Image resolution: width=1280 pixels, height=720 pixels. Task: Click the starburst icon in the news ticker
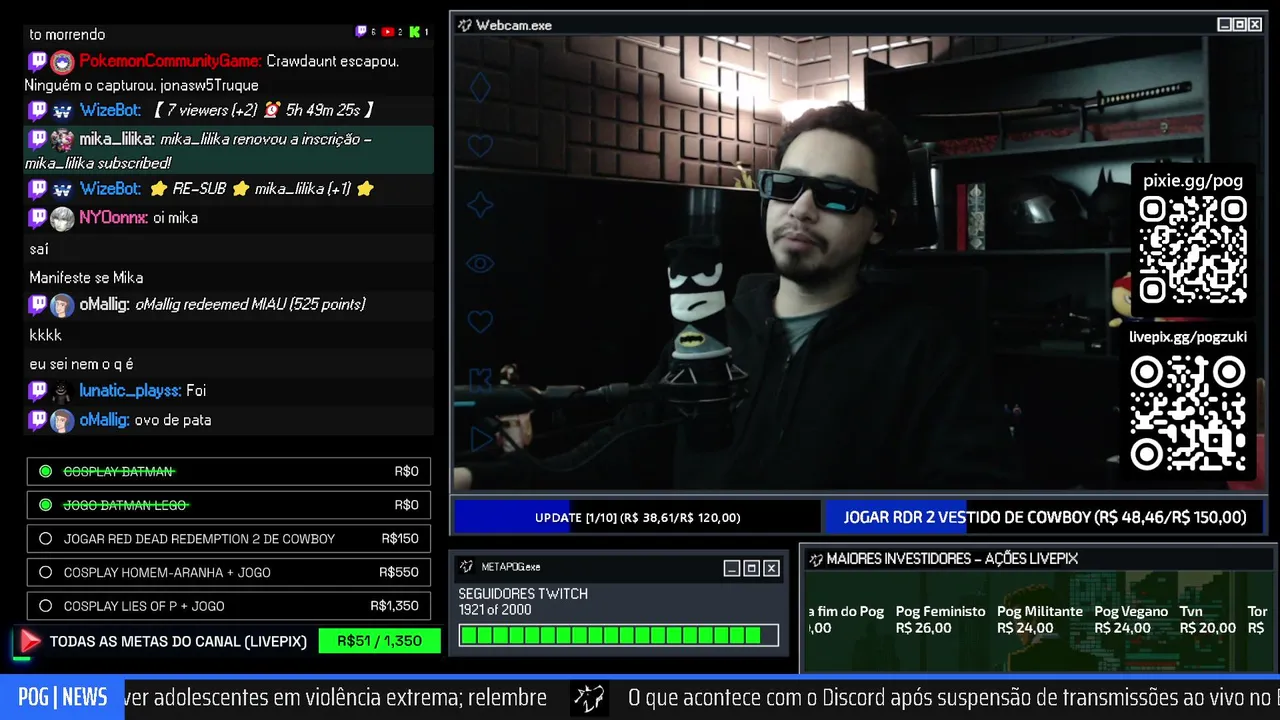click(x=589, y=698)
